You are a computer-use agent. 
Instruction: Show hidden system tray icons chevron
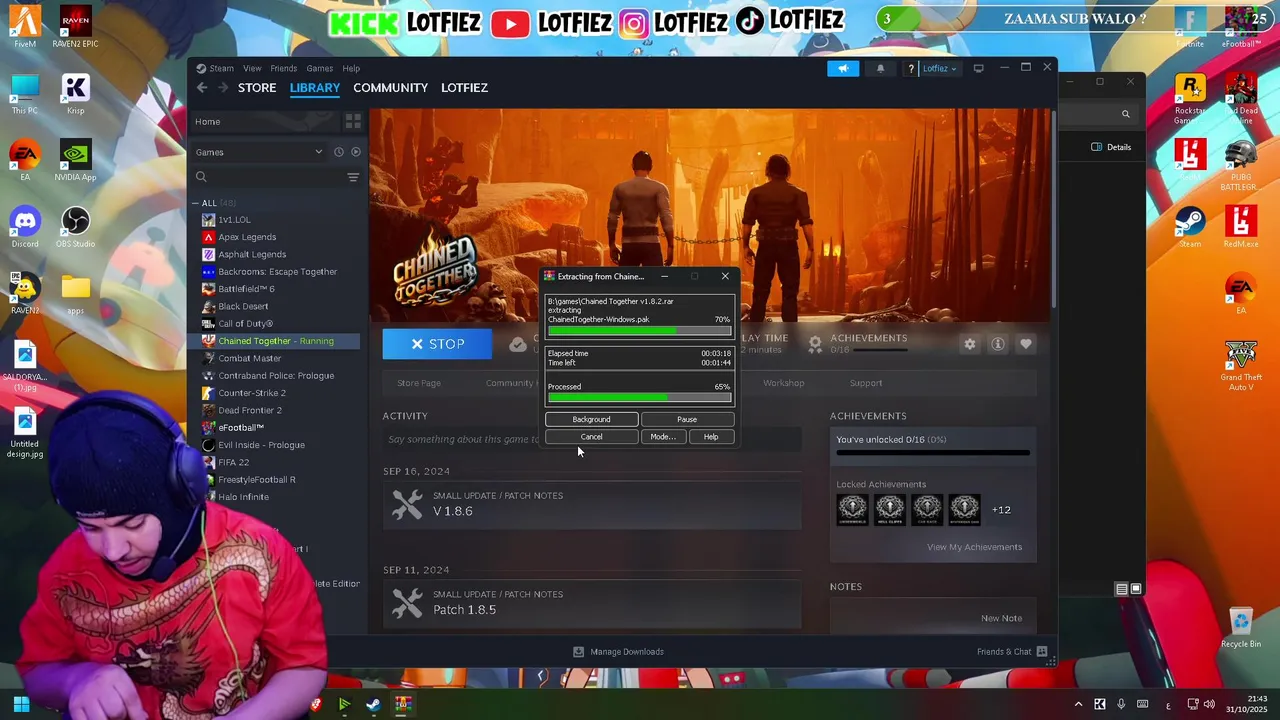click(x=1078, y=704)
